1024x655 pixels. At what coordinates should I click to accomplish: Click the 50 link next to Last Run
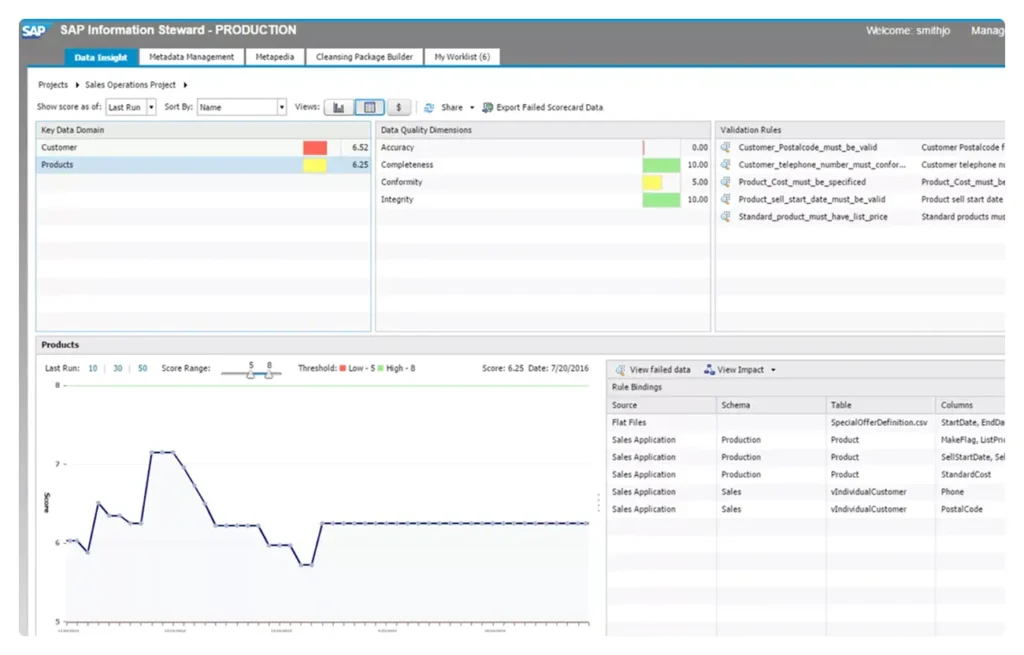pyautogui.click(x=141, y=368)
